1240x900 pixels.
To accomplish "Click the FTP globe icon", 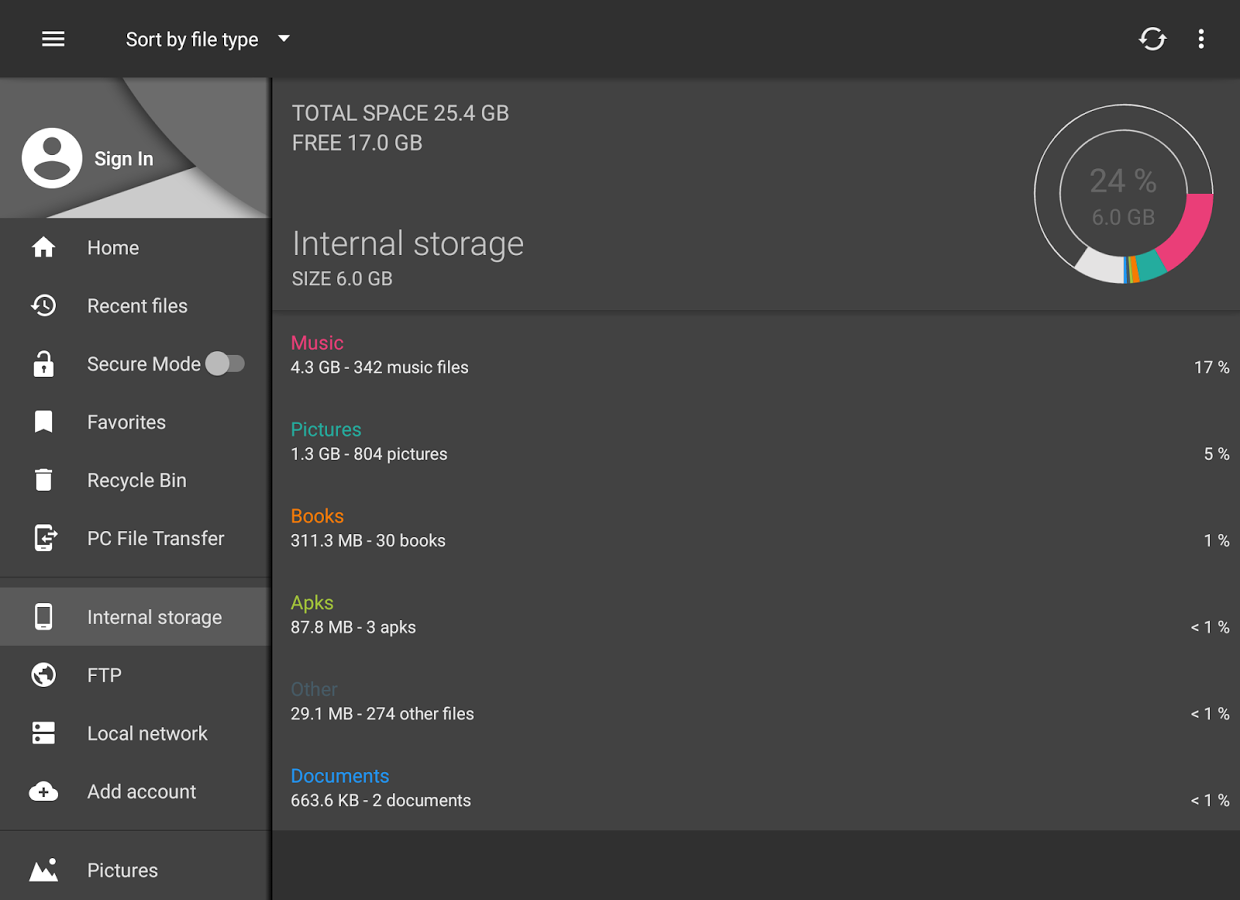I will click(43, 675).
